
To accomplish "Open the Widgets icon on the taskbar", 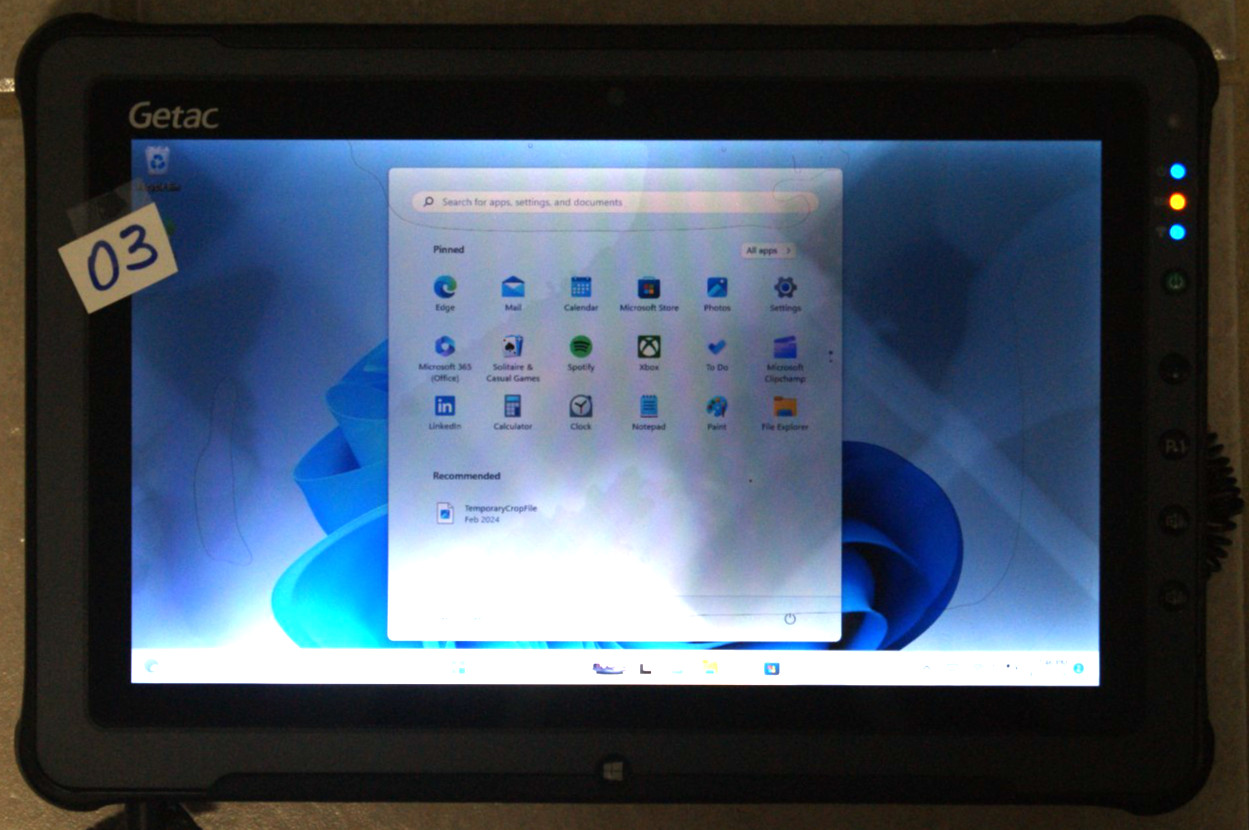I will pyautogui.click(x=151, y=666).
